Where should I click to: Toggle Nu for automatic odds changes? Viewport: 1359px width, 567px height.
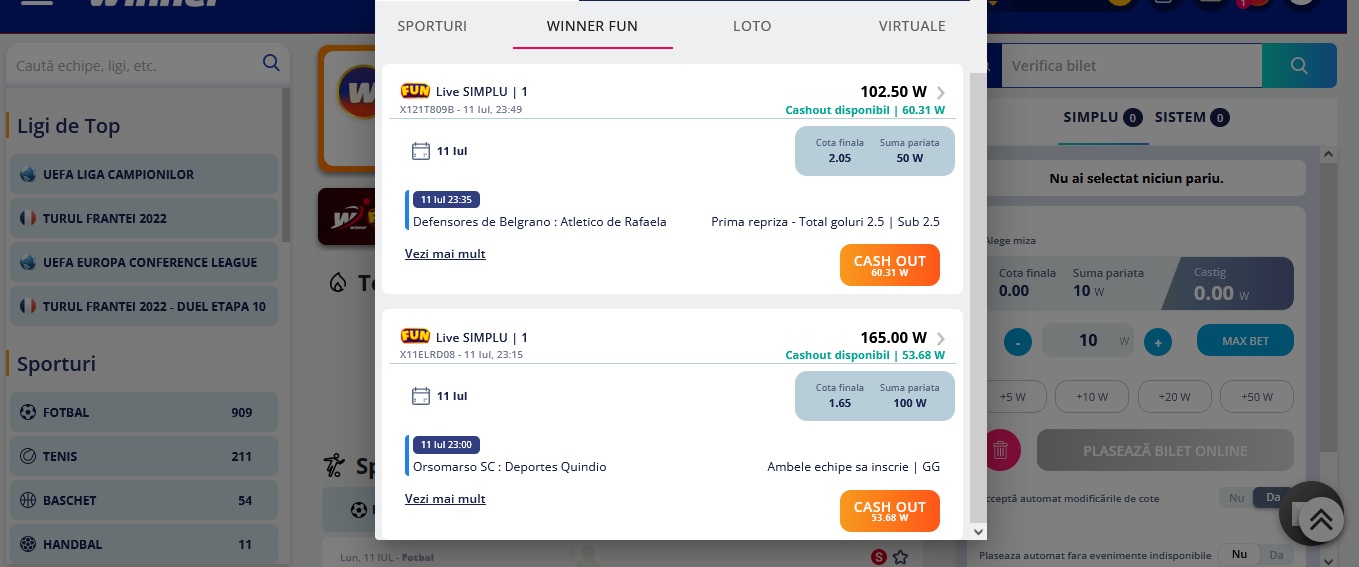coord(1236,497)
